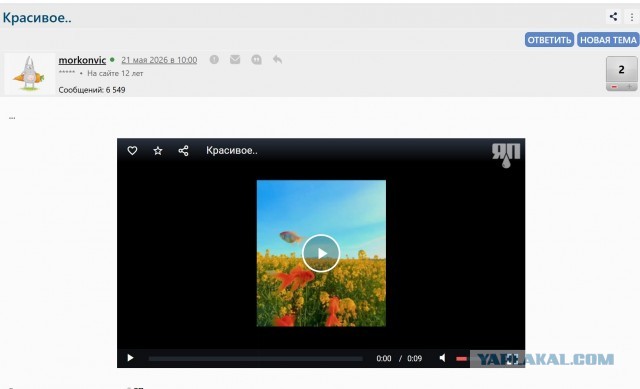Click the report post exclamation icon
640x389 pixels.
coord(214,60)
